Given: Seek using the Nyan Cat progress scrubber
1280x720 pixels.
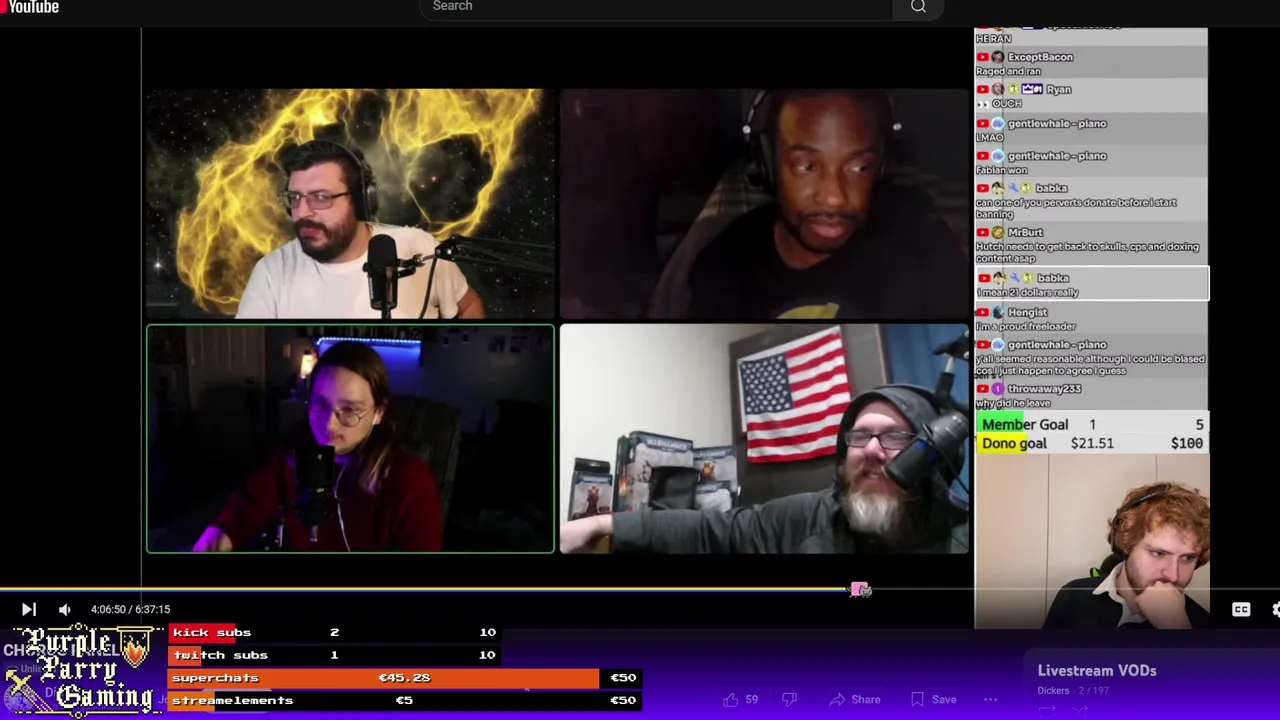Looking at the screenshot, I should click(860, 590).
